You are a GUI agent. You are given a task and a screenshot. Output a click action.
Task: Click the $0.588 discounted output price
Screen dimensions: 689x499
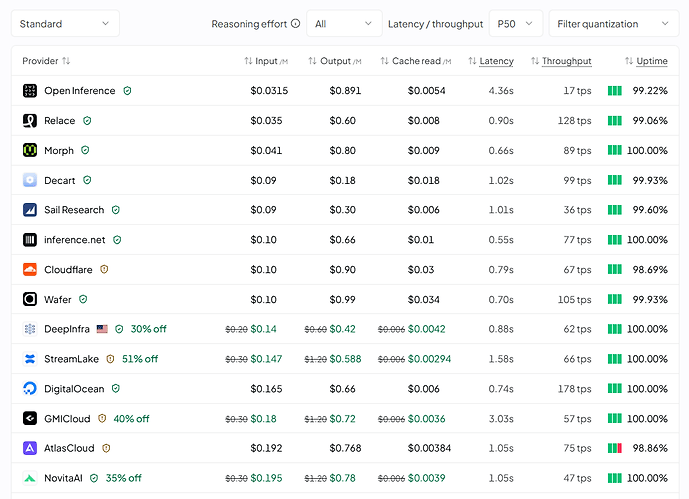[345, 359]
